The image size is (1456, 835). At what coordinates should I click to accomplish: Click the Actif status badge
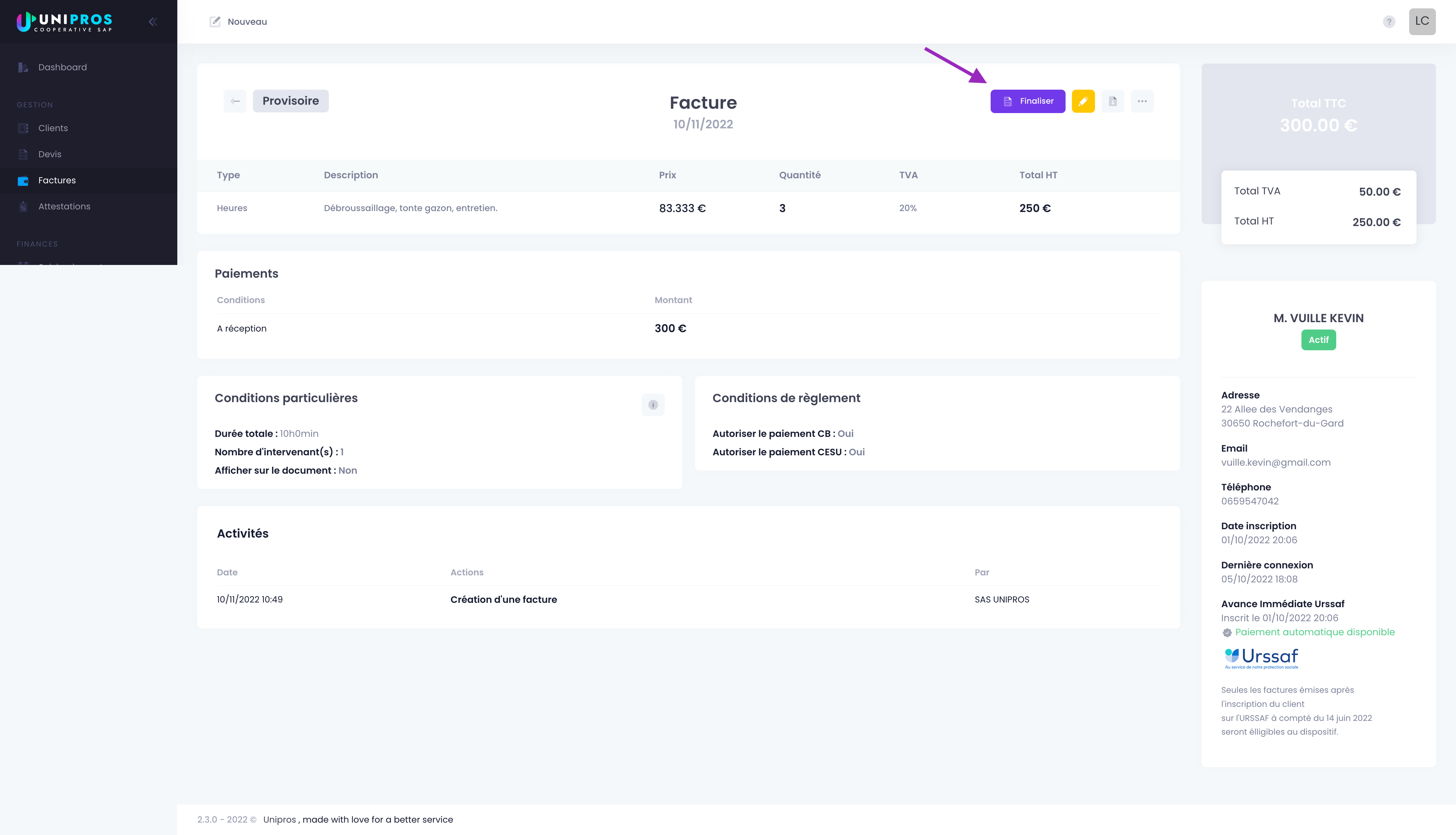[x=1318, y=340]
